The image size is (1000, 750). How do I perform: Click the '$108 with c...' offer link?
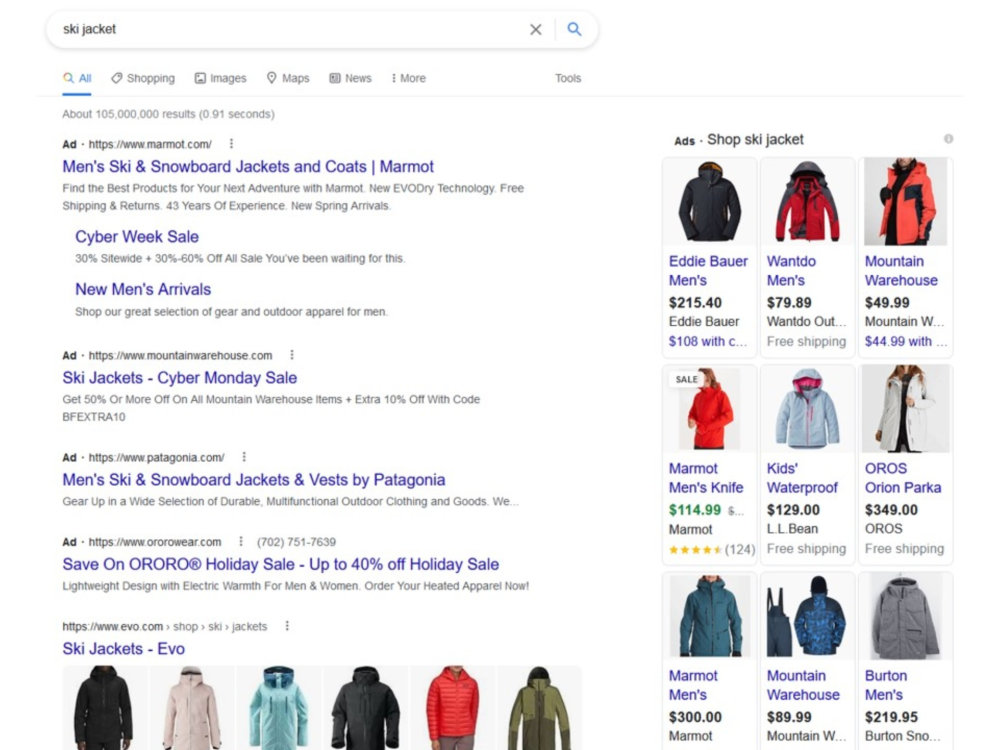pyautogui.click(x=707, y=341)
